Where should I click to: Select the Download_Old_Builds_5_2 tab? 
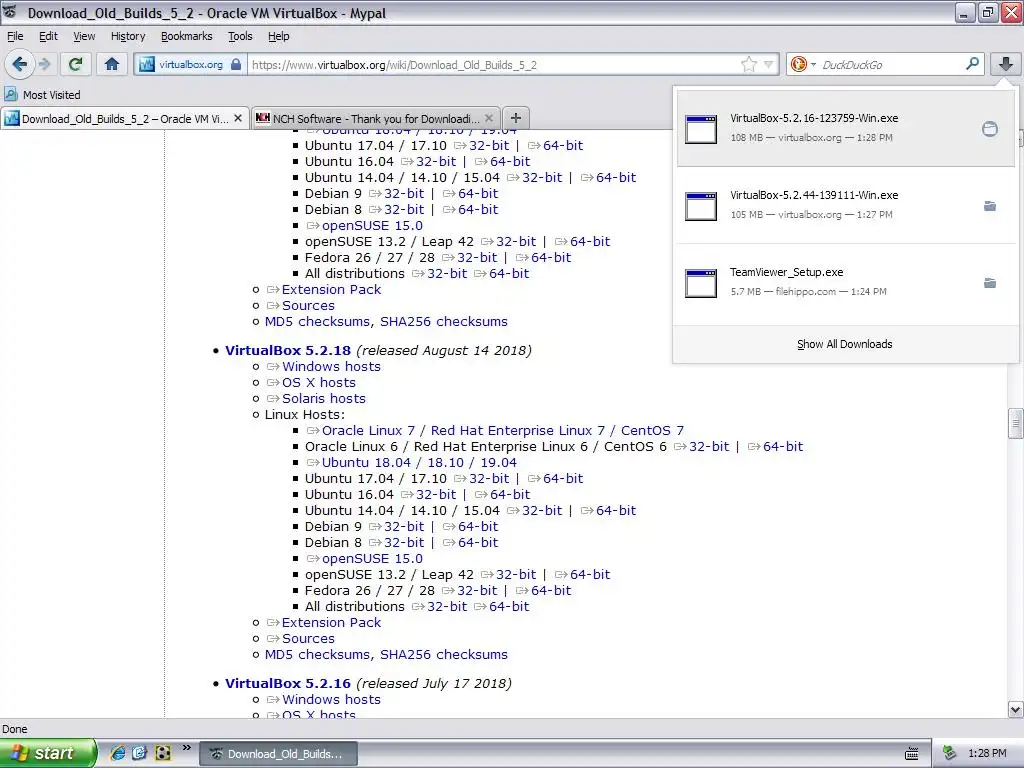(125, 118)
